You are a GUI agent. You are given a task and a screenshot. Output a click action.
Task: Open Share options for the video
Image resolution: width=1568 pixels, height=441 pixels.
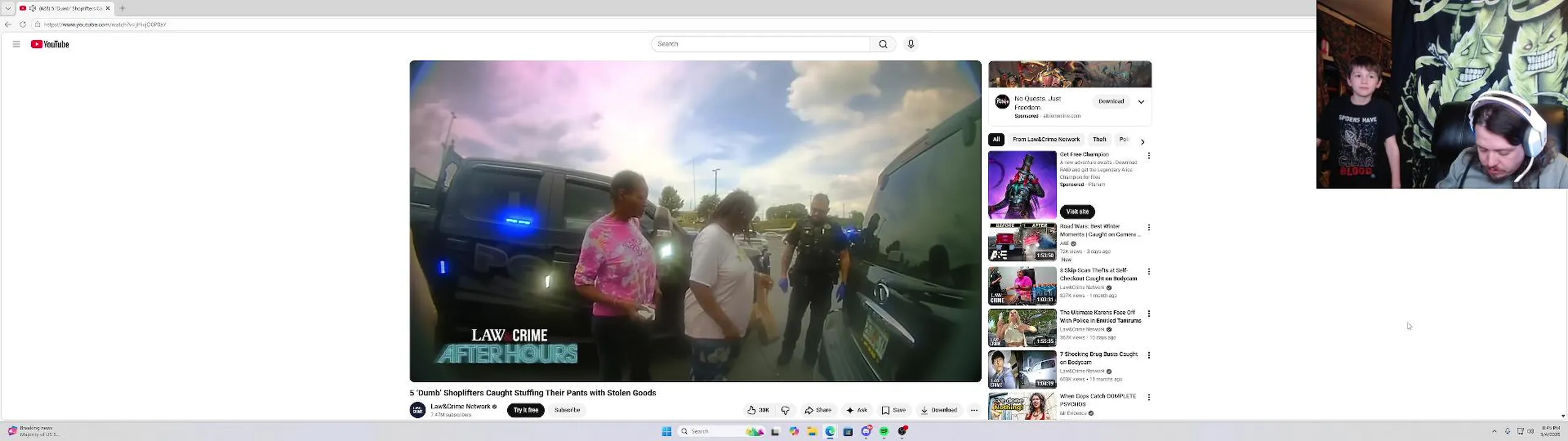click(x=818, y=410)
